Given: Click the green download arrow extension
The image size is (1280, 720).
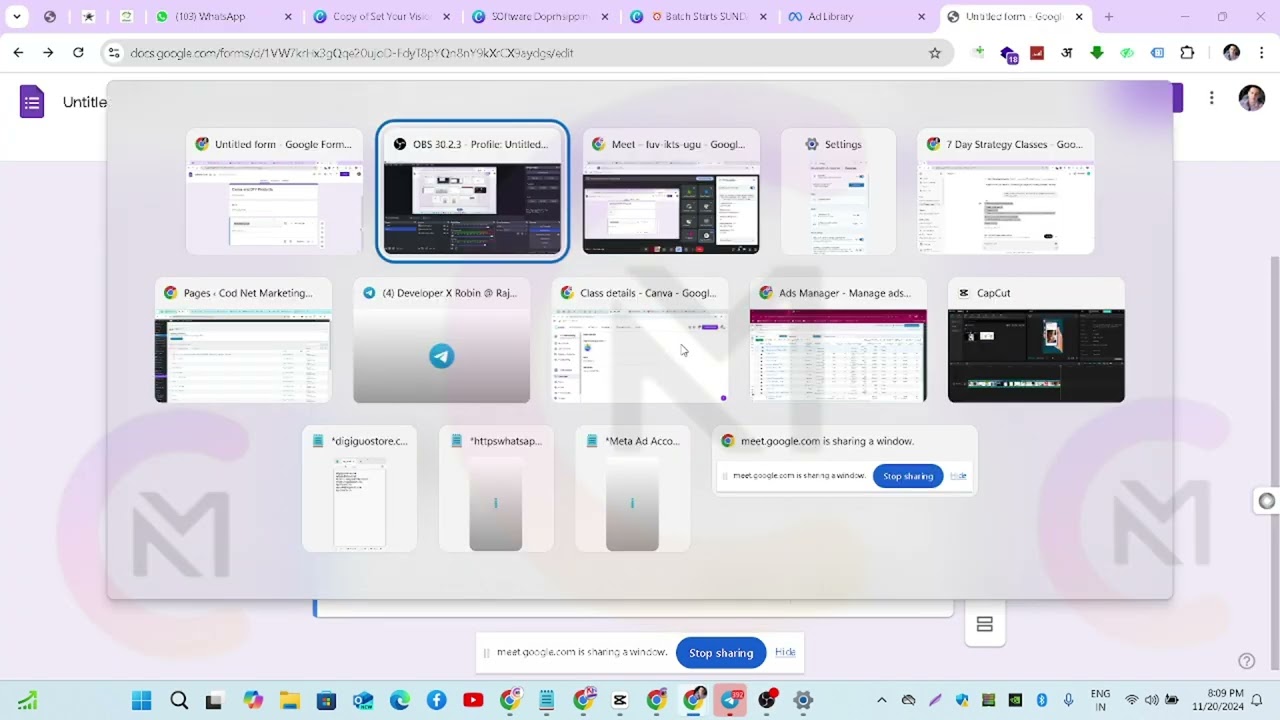Looking at the screenshot, I should tap(1097, 53).
